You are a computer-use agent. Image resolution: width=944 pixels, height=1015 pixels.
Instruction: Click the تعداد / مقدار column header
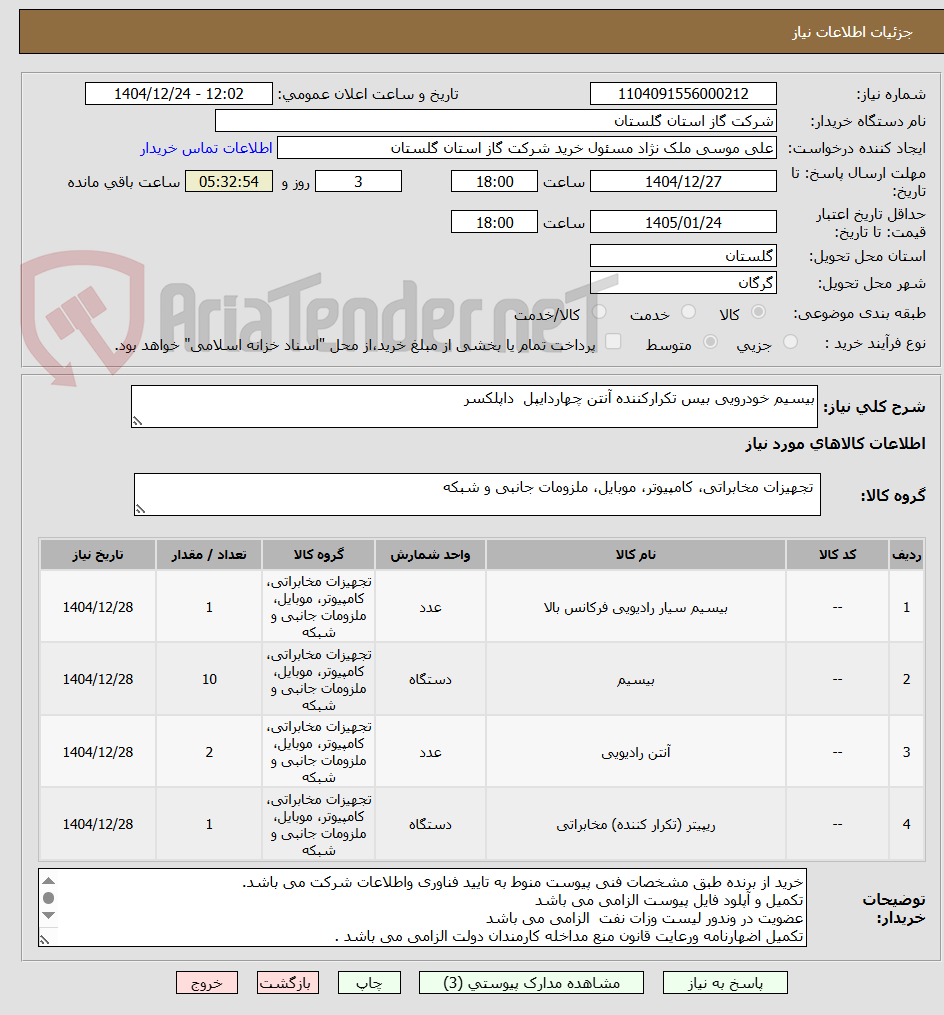click(x=209, y=555)
